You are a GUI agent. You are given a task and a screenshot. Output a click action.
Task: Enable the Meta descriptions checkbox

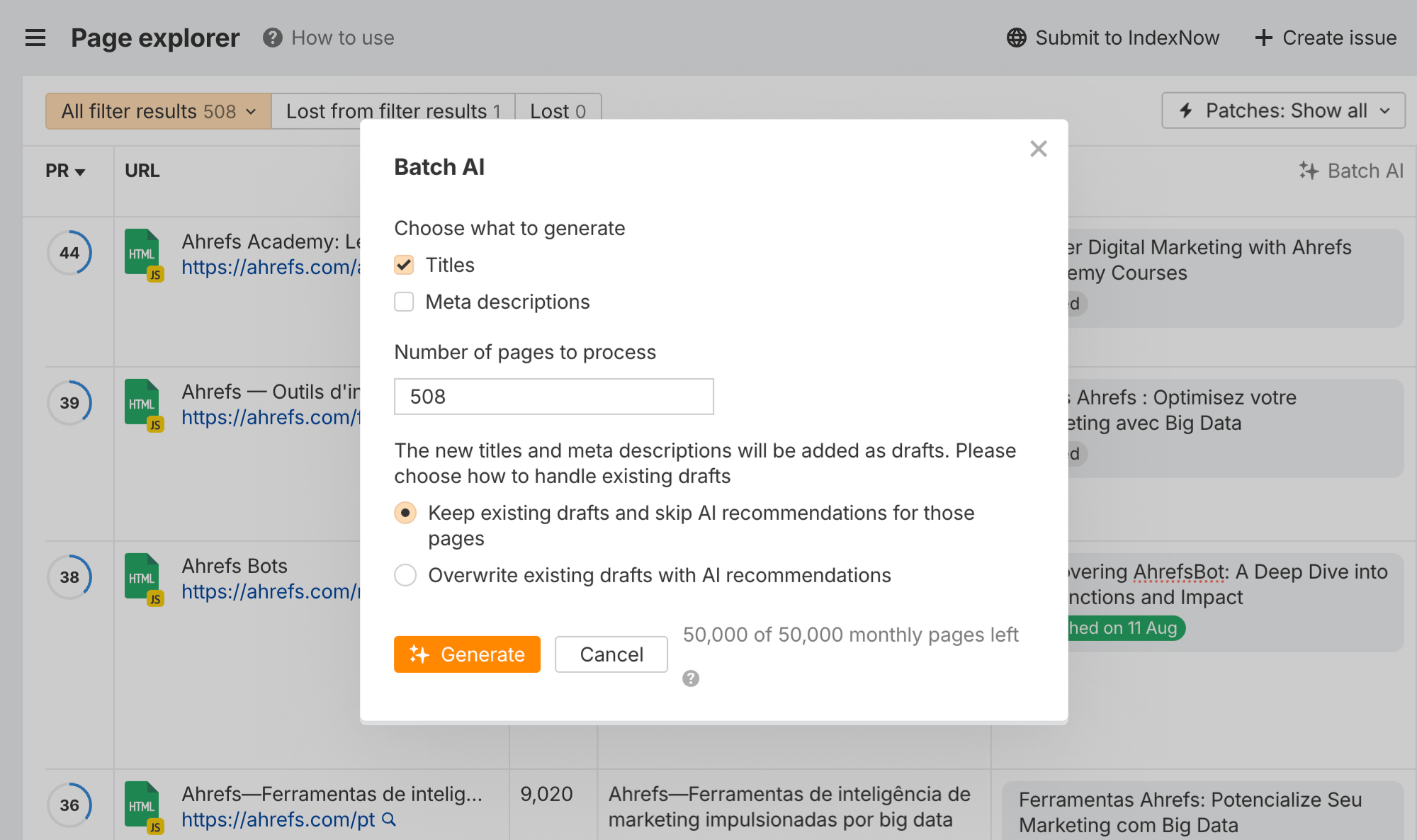404,302
